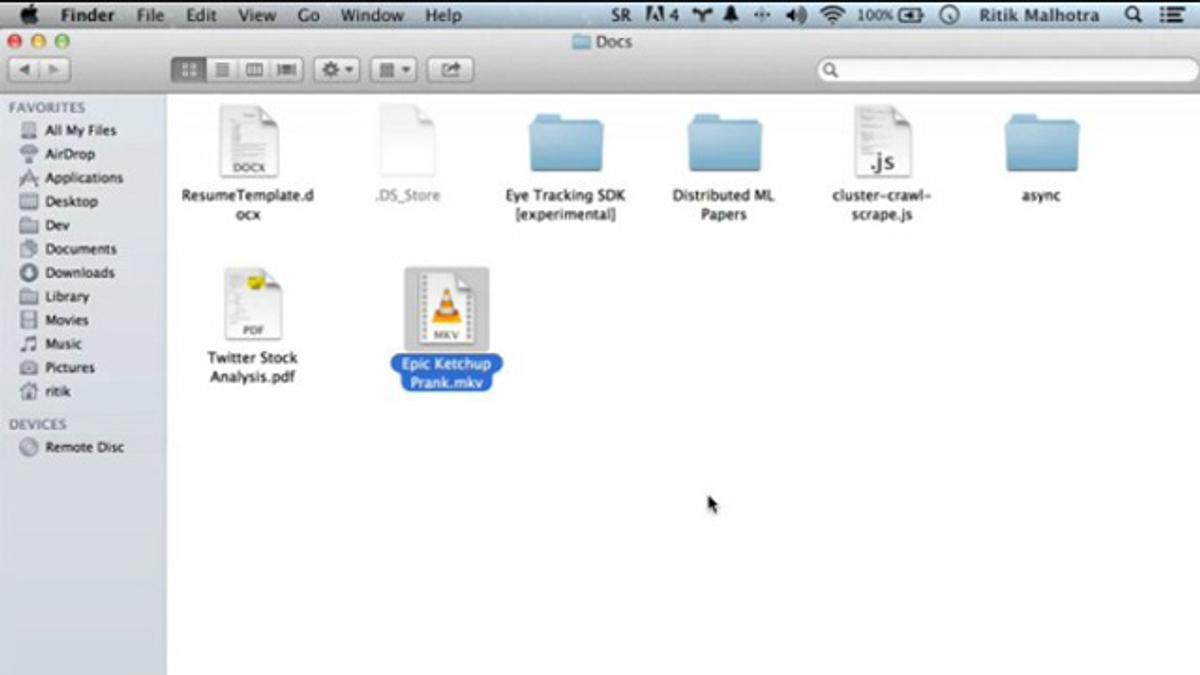Switch to Cover Flow view

(287, 70)
